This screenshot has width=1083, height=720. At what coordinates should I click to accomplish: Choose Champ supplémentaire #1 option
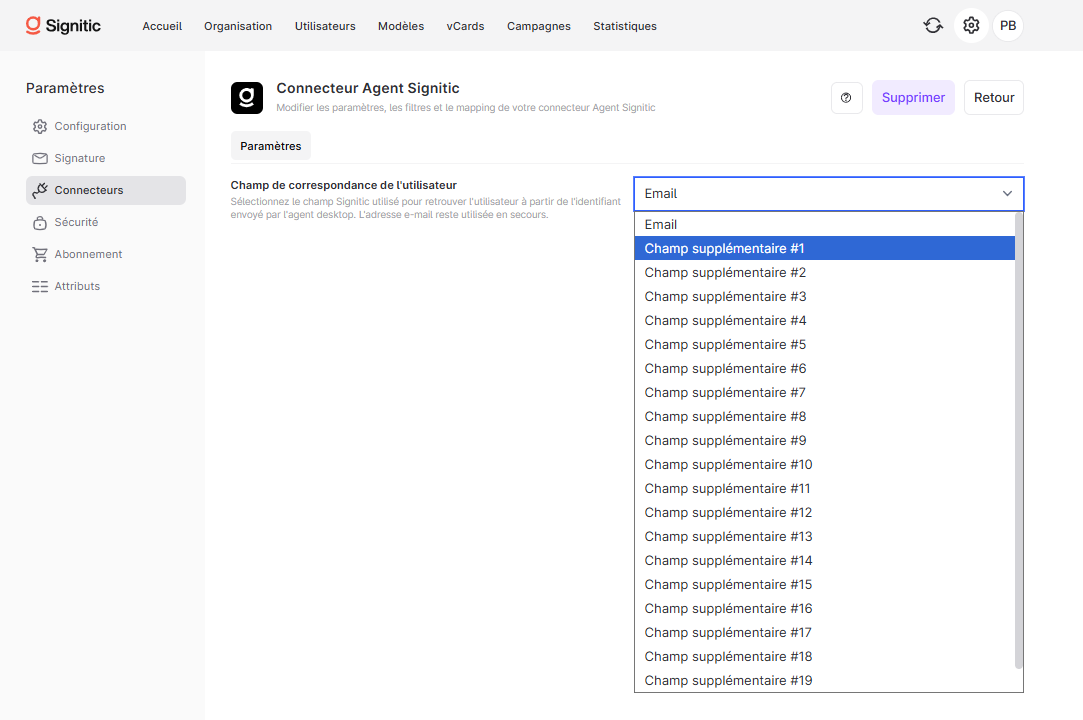coord(825,248)
